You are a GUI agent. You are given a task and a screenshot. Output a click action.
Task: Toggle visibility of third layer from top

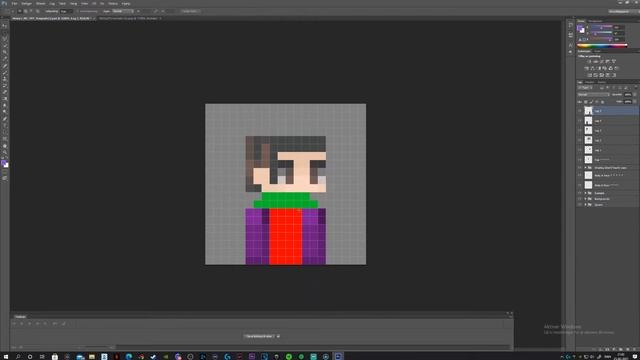tap(580, 130)
